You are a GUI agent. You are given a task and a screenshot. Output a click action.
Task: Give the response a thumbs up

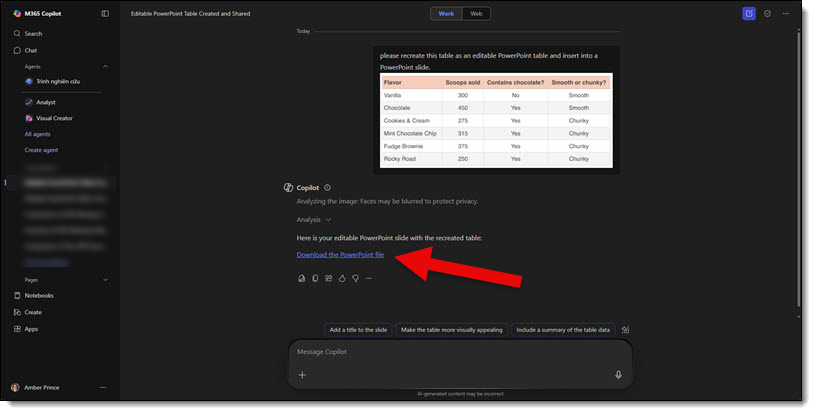(341, 278)
